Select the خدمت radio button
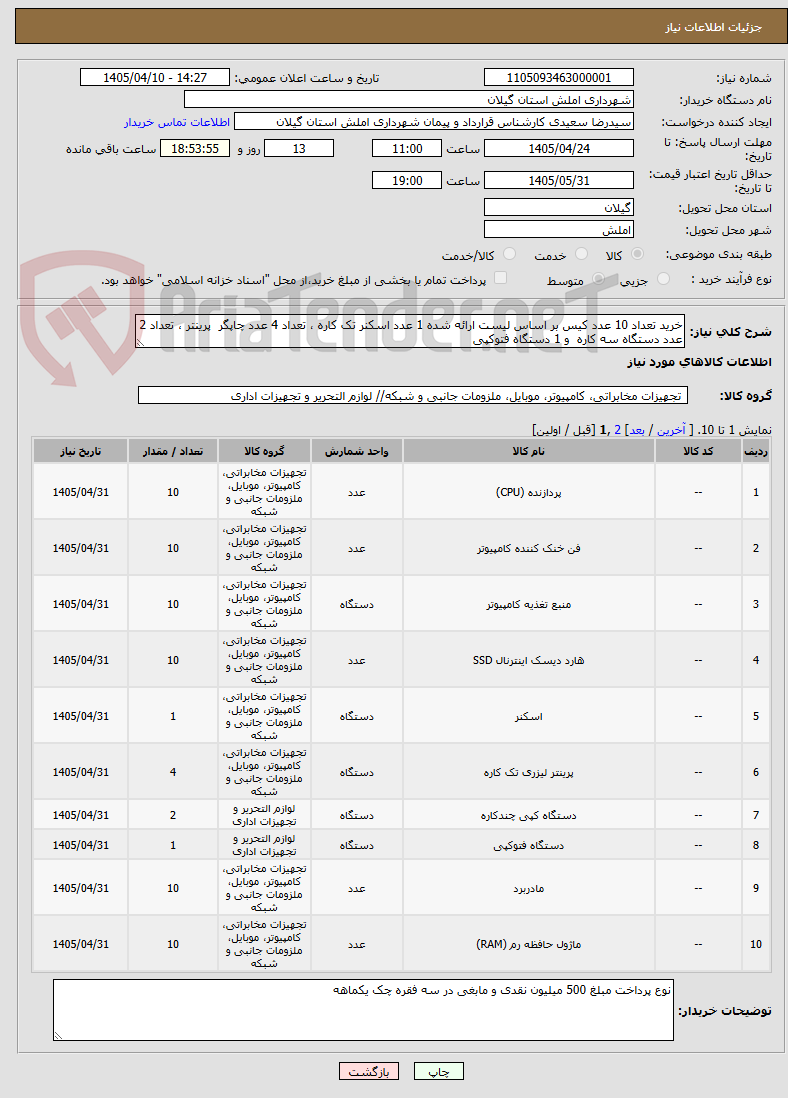This screenshot has width=788, height=1098. [581, 254]
